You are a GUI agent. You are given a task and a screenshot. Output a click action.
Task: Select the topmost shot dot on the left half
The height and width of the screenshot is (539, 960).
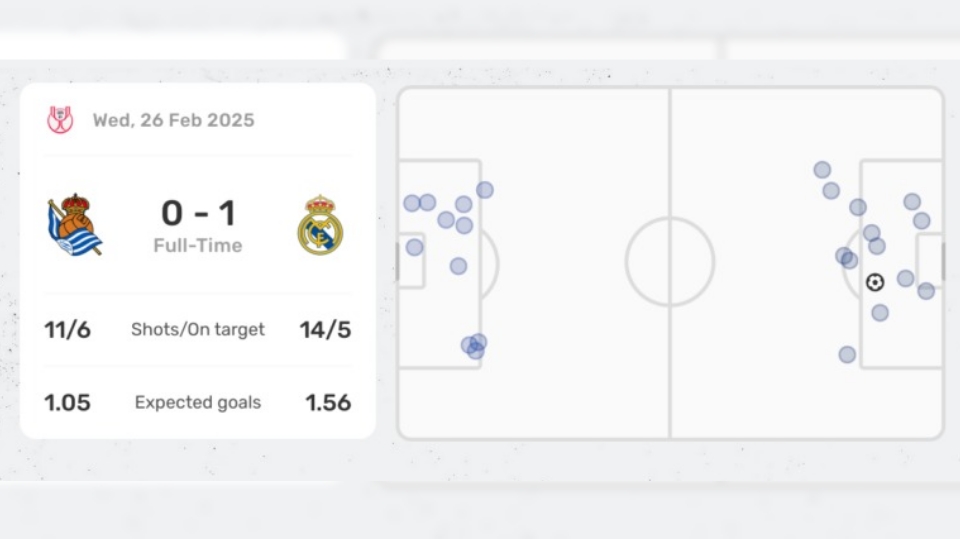(485, 190)
